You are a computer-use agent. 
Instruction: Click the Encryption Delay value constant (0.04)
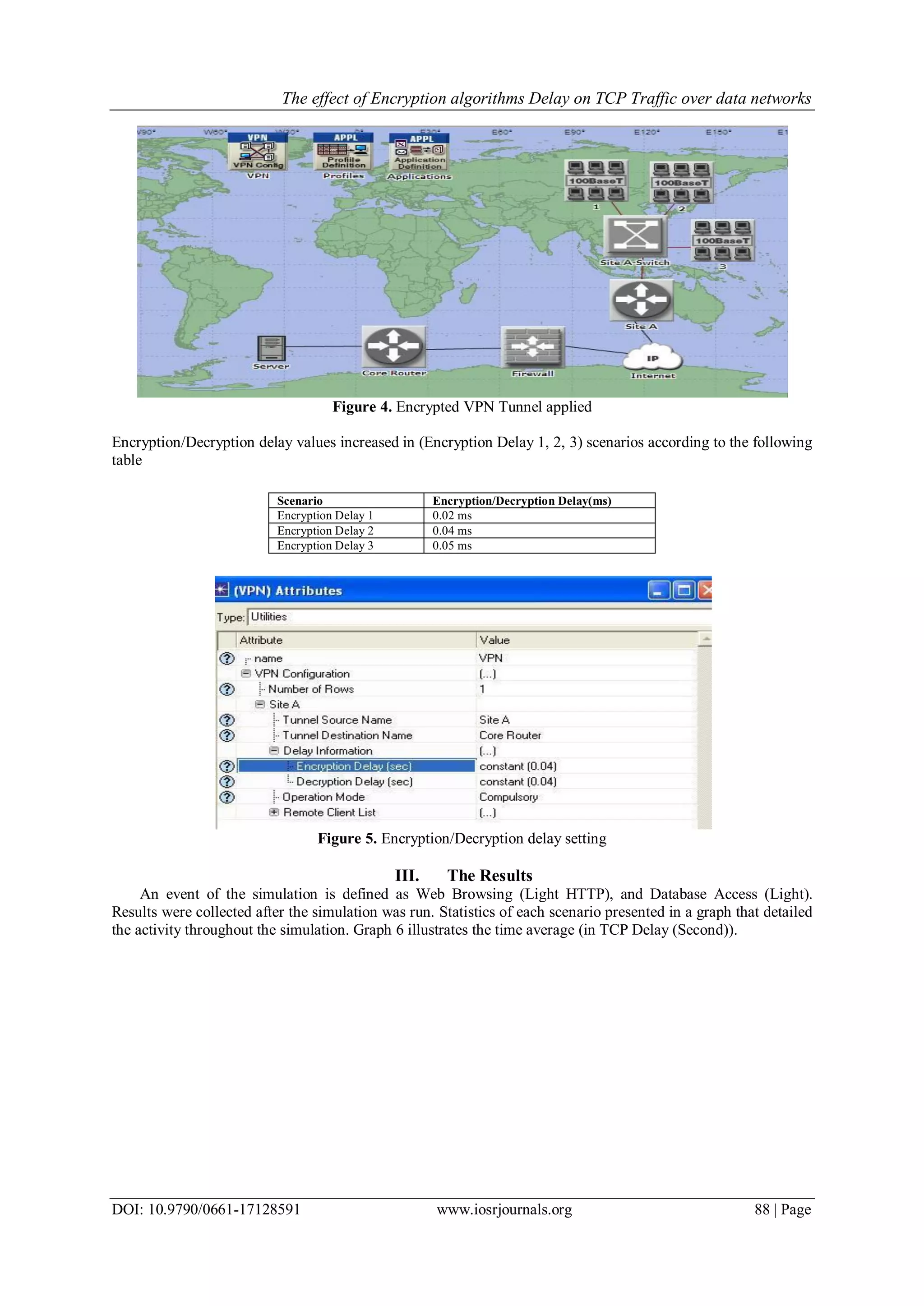(x=518, y=766)
